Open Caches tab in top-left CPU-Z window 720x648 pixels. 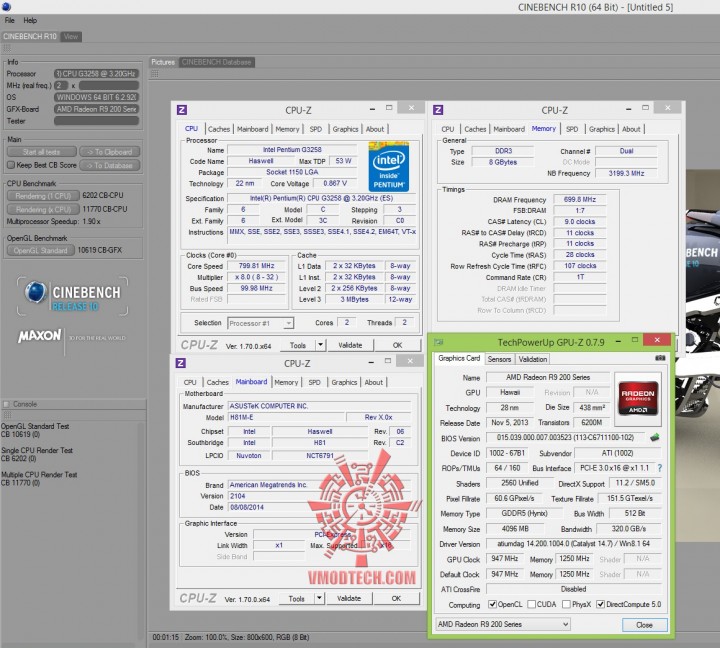coord(219,129)
